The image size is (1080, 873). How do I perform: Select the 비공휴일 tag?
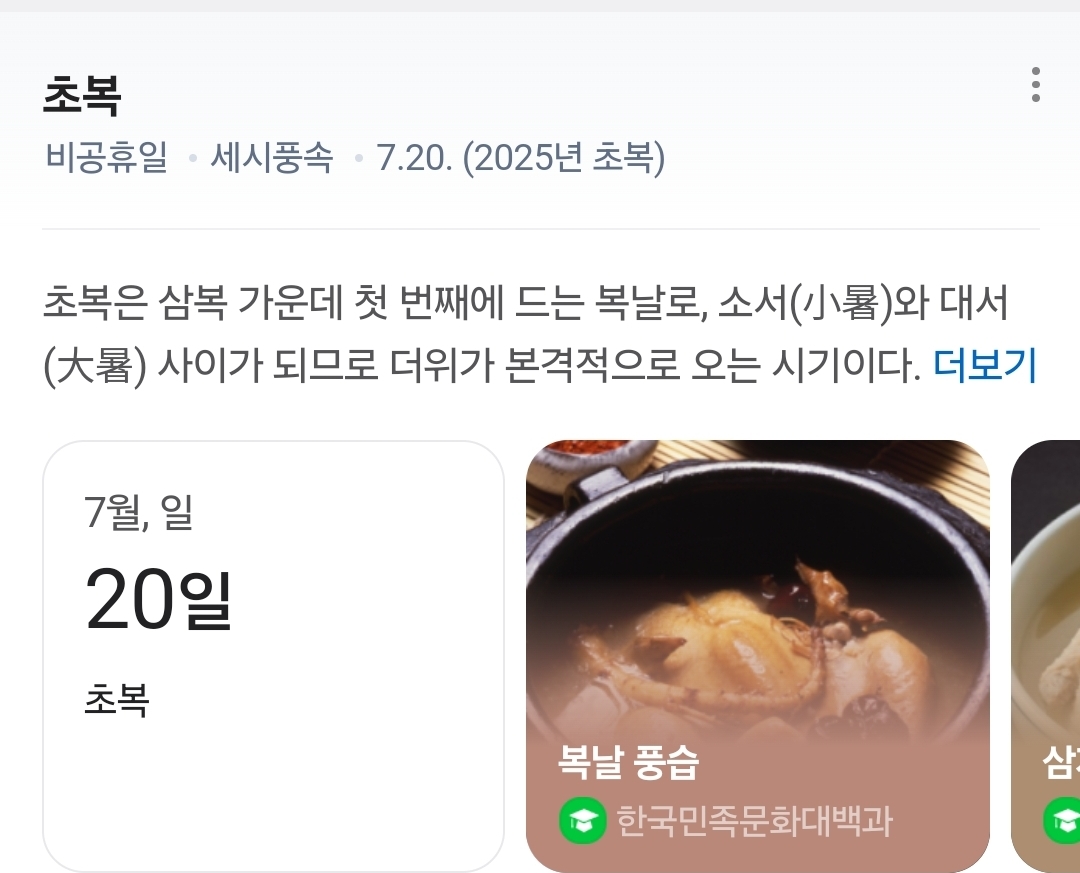[x=106, y=157]
